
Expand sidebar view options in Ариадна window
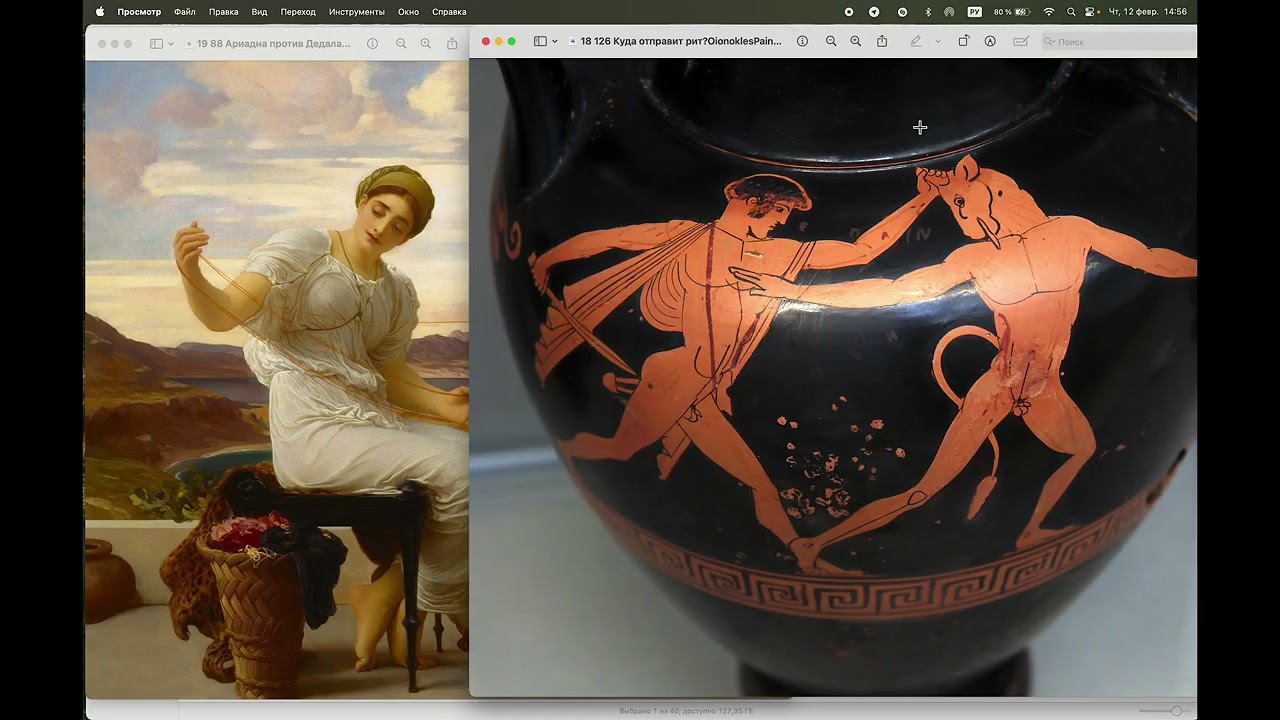click(x=171, y=44)
